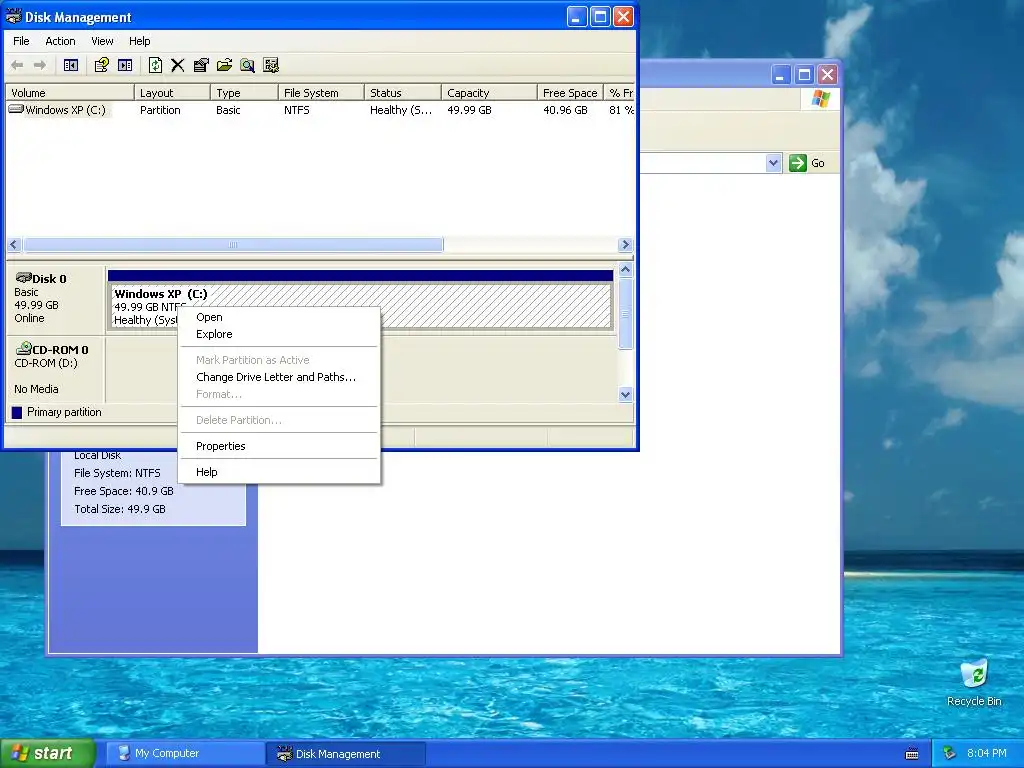Screen dimensions: 1024x768
Task: Click the Windows flag logo in My Computer
Action: point(820,99)
